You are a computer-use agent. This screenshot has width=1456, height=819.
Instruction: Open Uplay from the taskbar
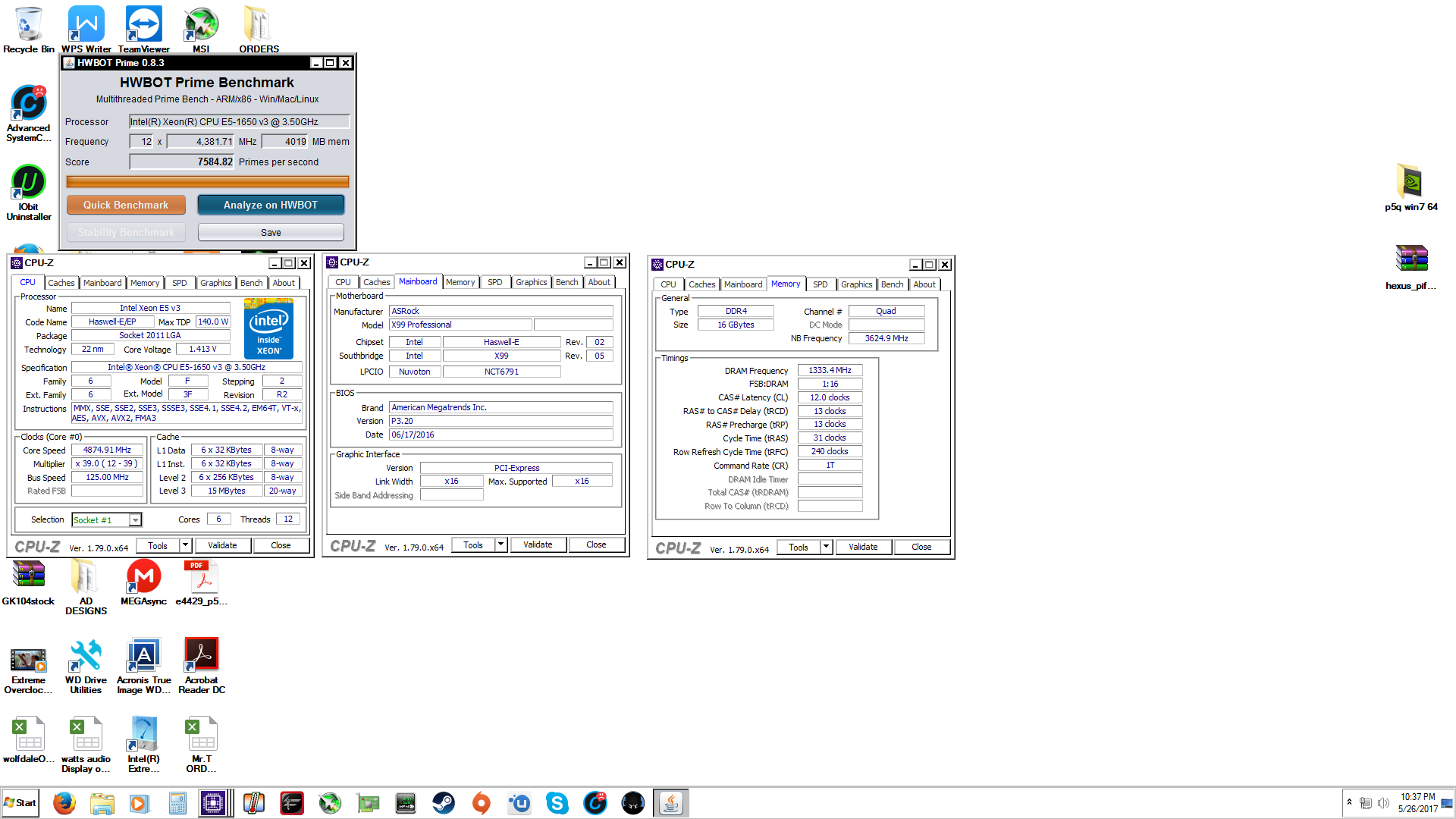[519, 803]
